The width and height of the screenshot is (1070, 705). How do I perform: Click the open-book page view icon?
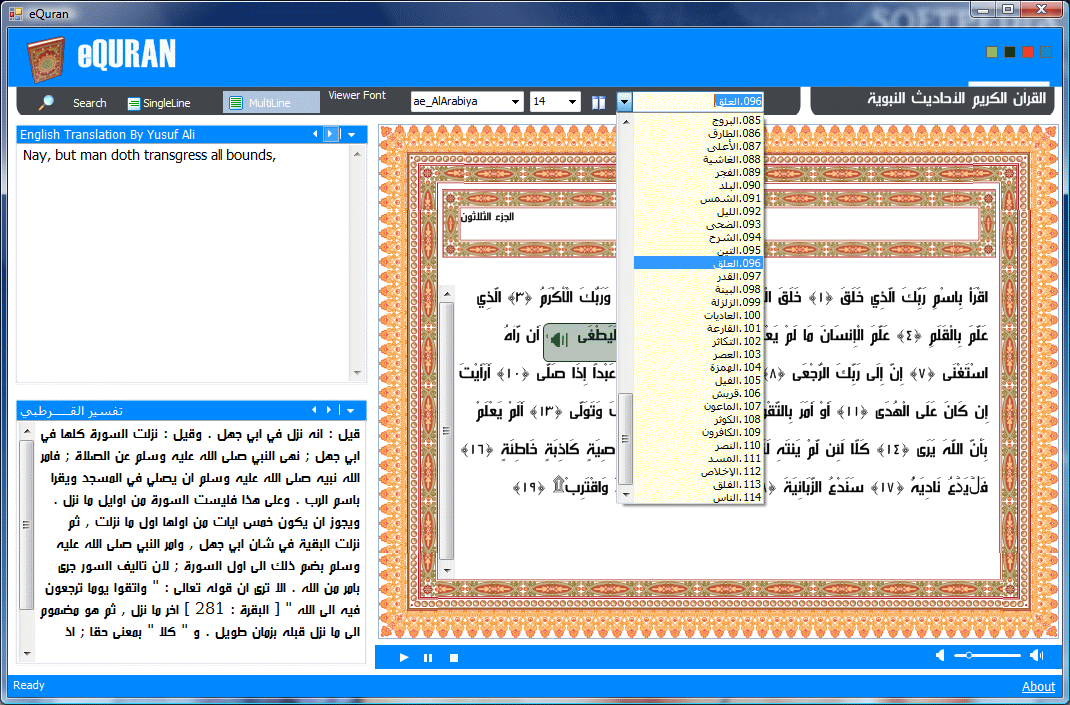pos(598,102)
